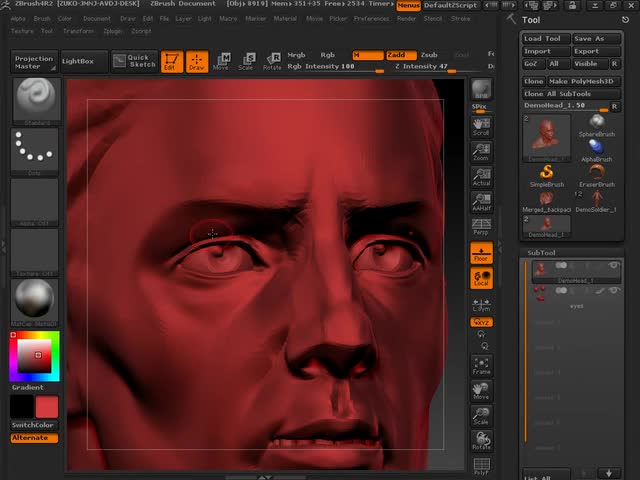The image size is (640, 480).
Task: Open Projection Master
Action: tap(34, 62)
